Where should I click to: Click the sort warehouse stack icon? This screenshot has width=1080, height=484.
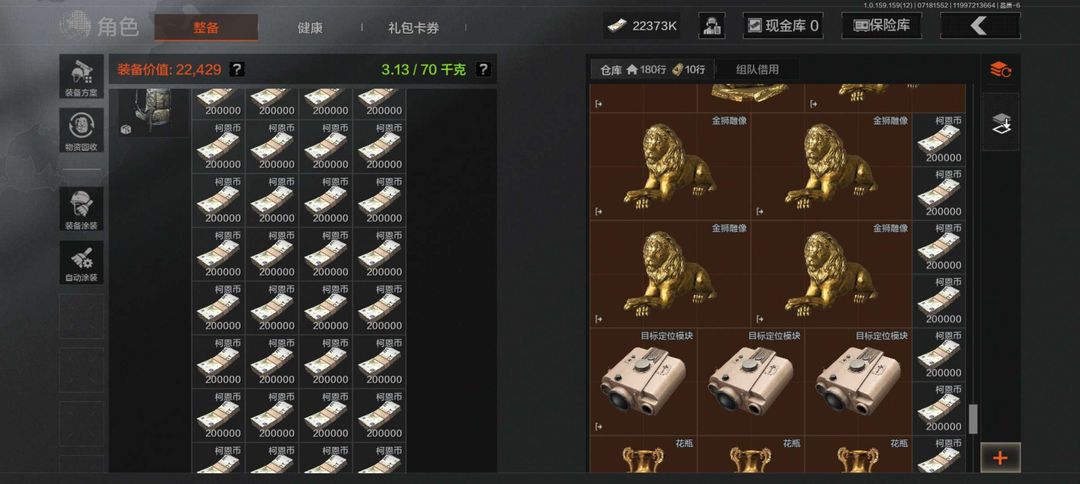(1000, 70)
